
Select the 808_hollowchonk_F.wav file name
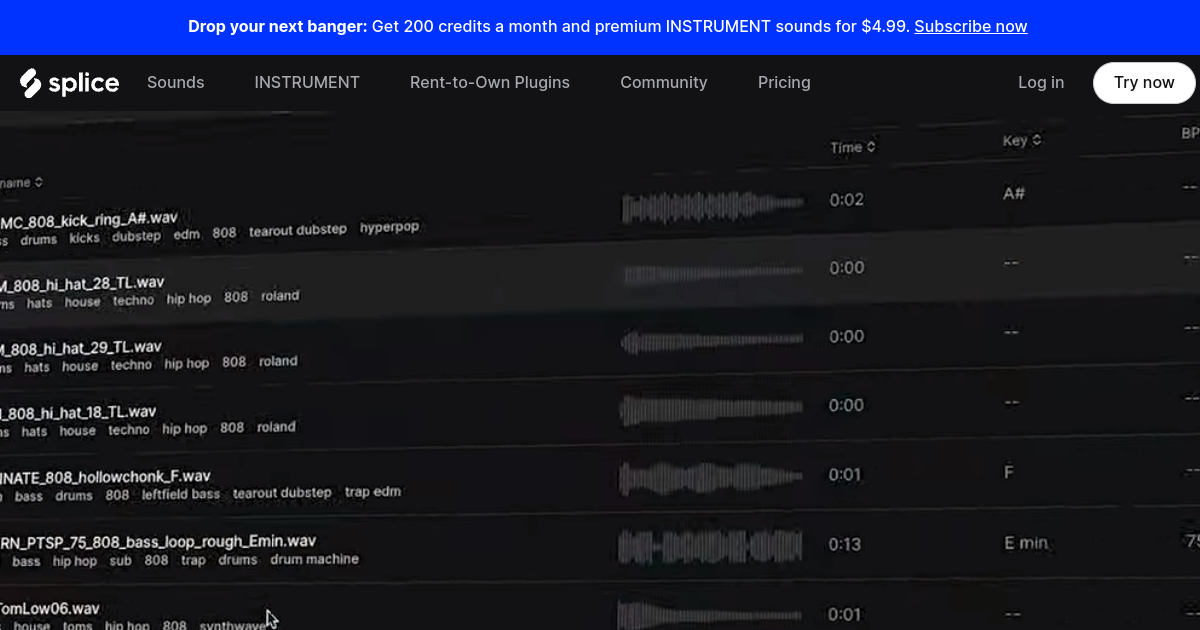click(x=105, y=476)
